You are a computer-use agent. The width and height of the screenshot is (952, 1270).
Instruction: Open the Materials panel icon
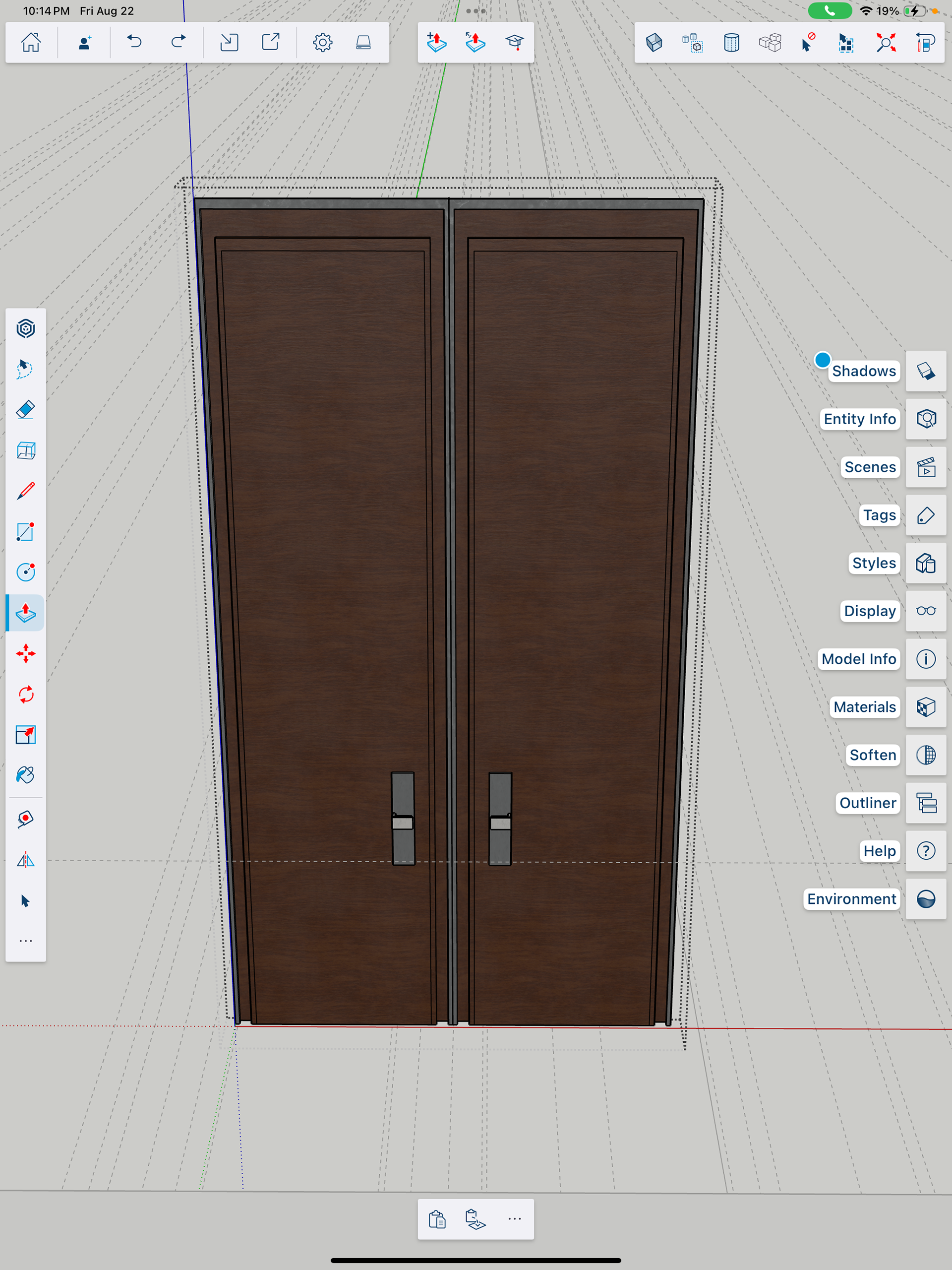pos(926,707)
